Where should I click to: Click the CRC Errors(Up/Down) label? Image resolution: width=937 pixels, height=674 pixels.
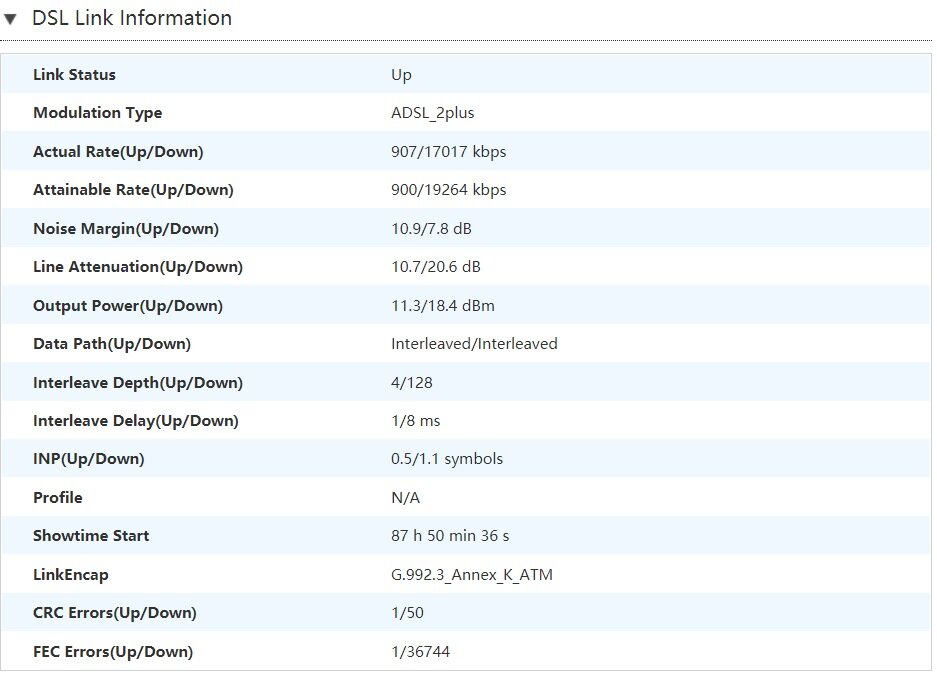(114, 613)
